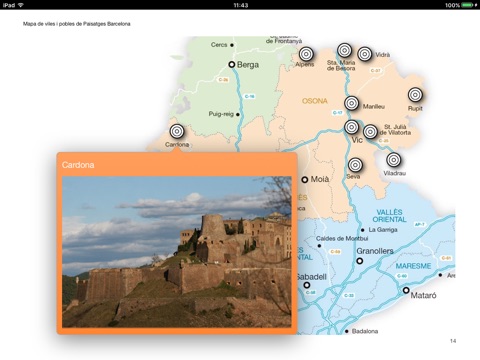Screen dimensions: 480x360
Task: Tap the Cardona castle photo
Action: click(x=177, y=252)
